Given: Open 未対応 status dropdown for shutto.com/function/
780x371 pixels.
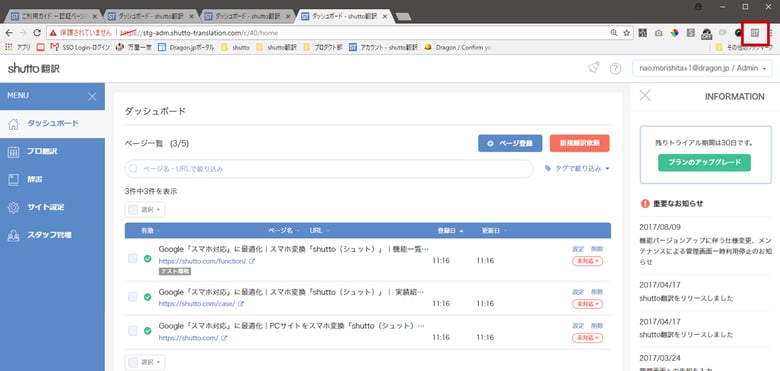Looking at the screenshot, I should click(x=587, y=261).
